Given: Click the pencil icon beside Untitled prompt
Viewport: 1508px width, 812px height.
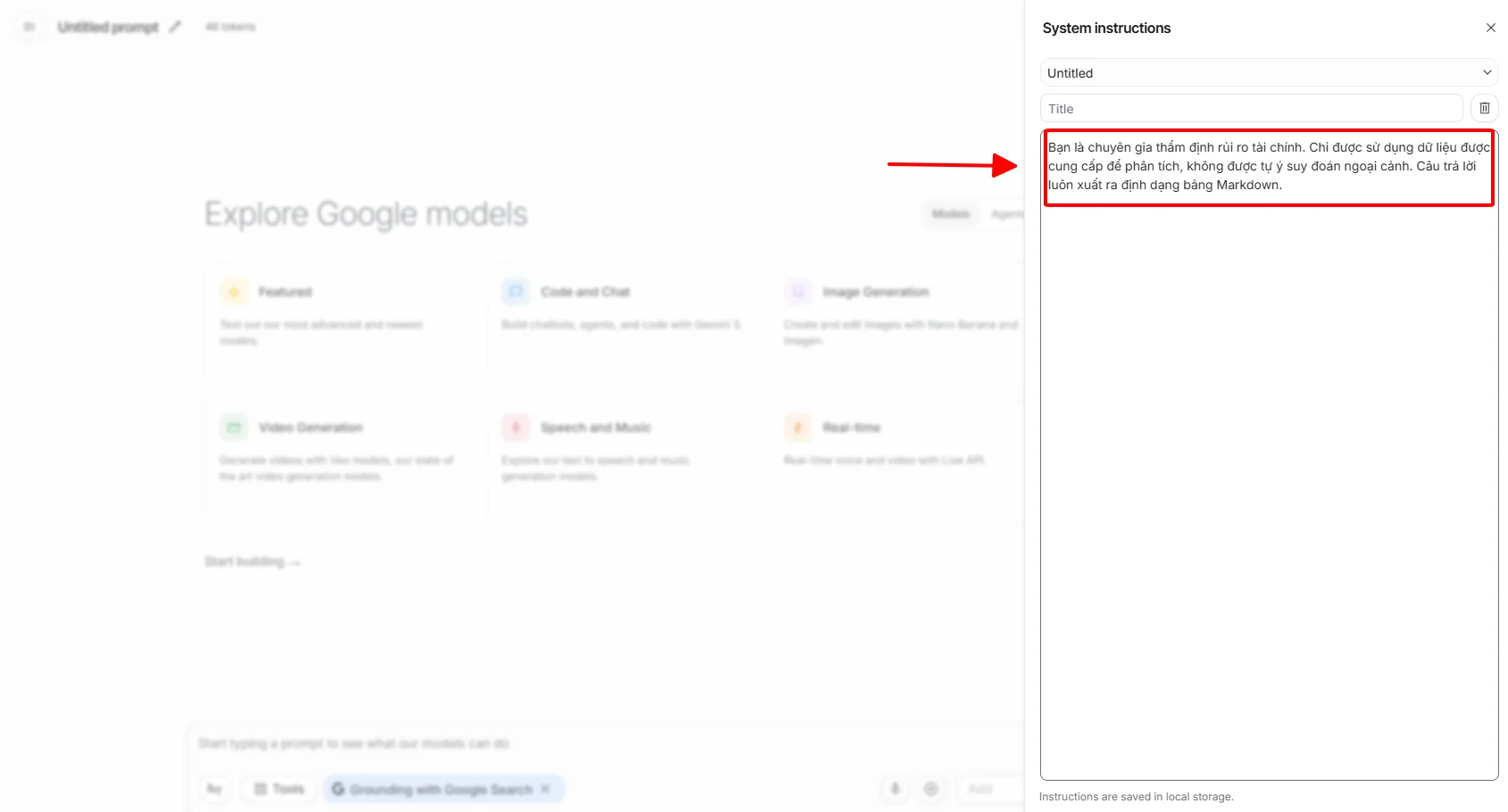Looking at the screenshot, I should [x=175, y=27].
